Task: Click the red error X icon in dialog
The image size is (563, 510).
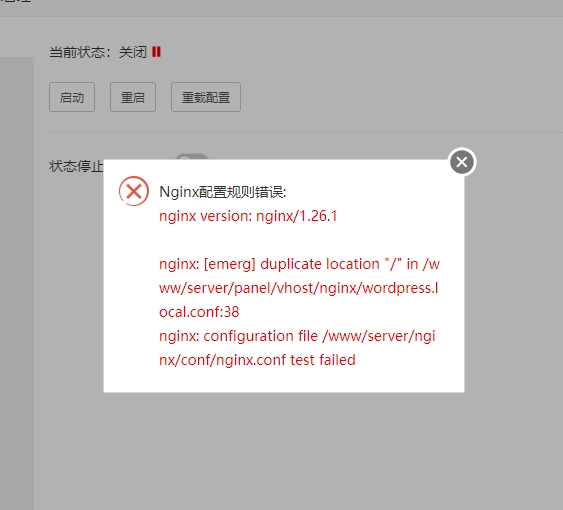Action: point(134,191)
